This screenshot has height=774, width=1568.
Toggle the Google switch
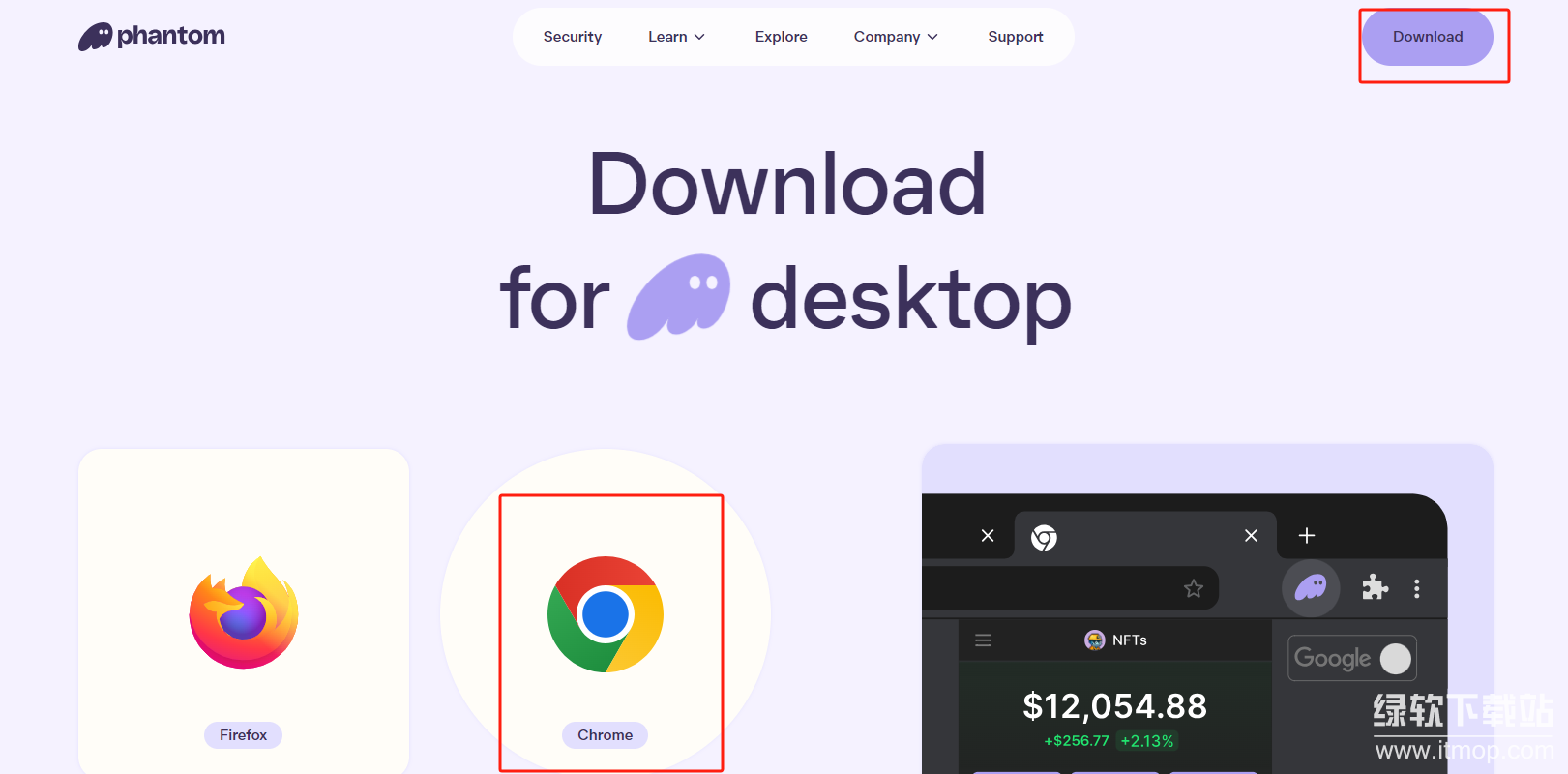1395,659
